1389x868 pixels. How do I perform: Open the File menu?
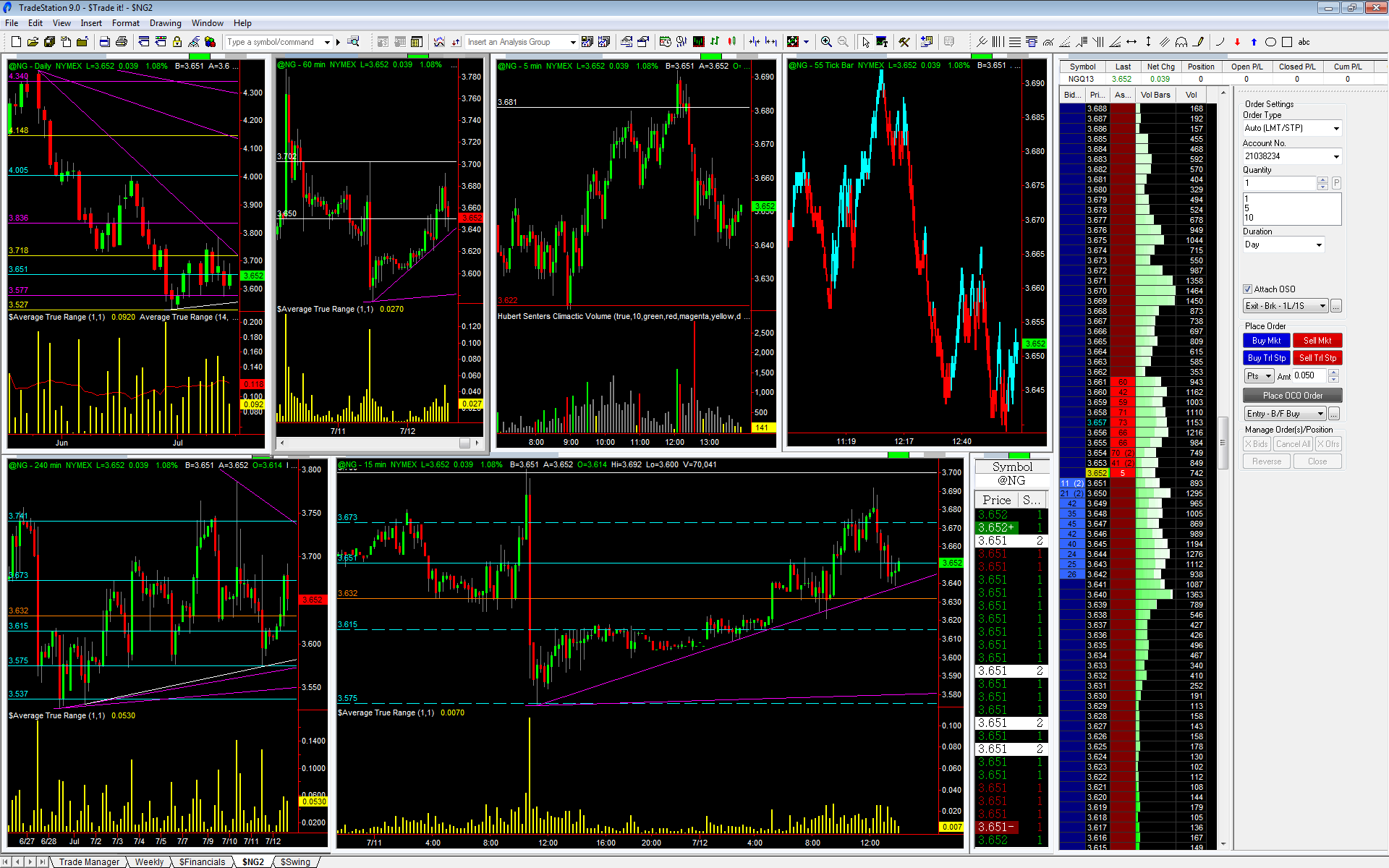(12, 23)
